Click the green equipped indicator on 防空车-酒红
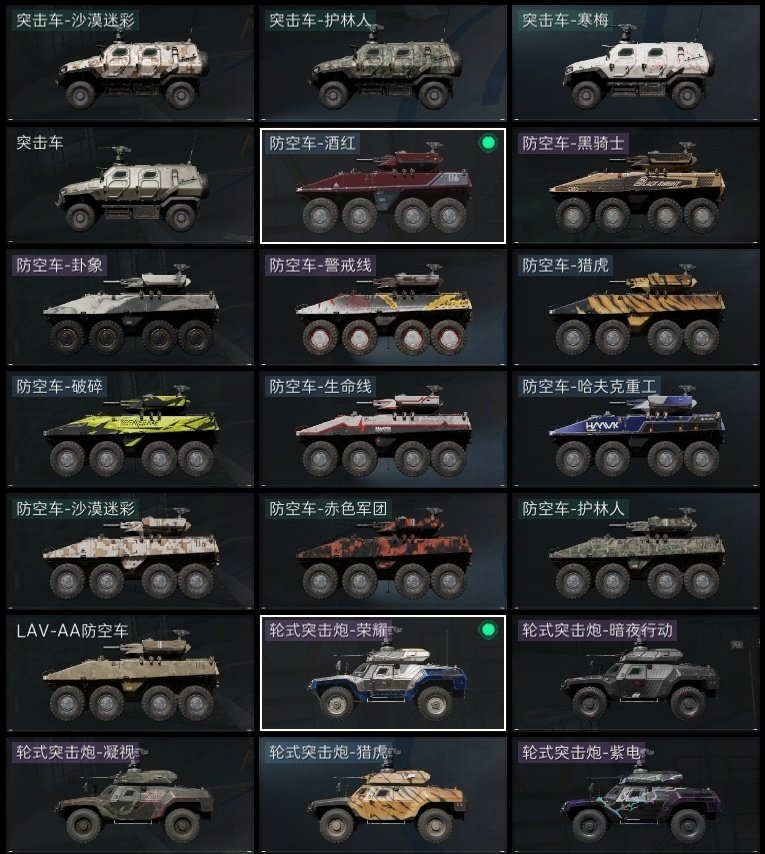The height and width of the screenshot is (854, 765). coord(488,143)
